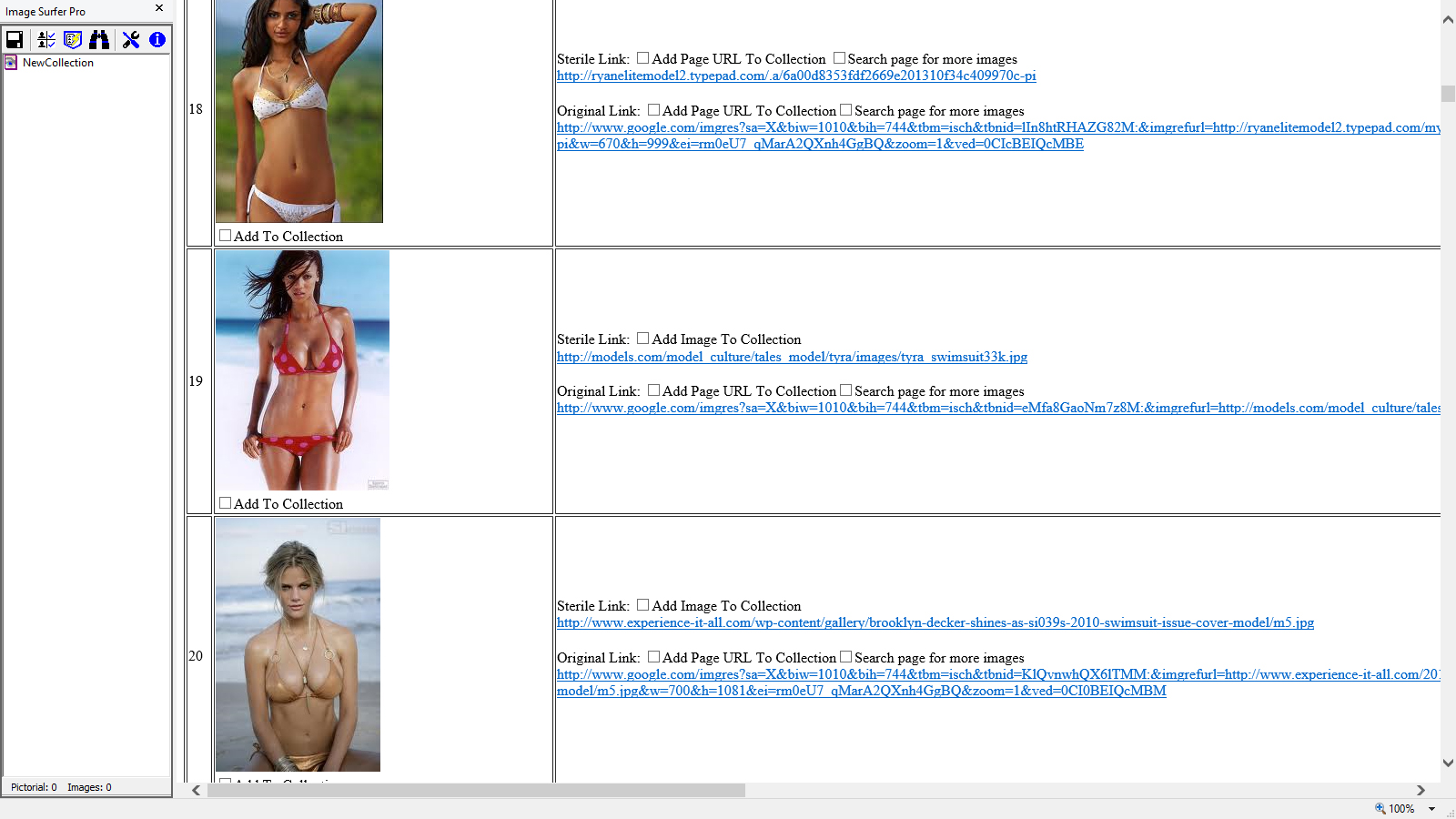Click the zoom magnifier icon in status bar
Image resolution: width=1456 pixels, height=819 pixels.
(x=1380, y=808)
